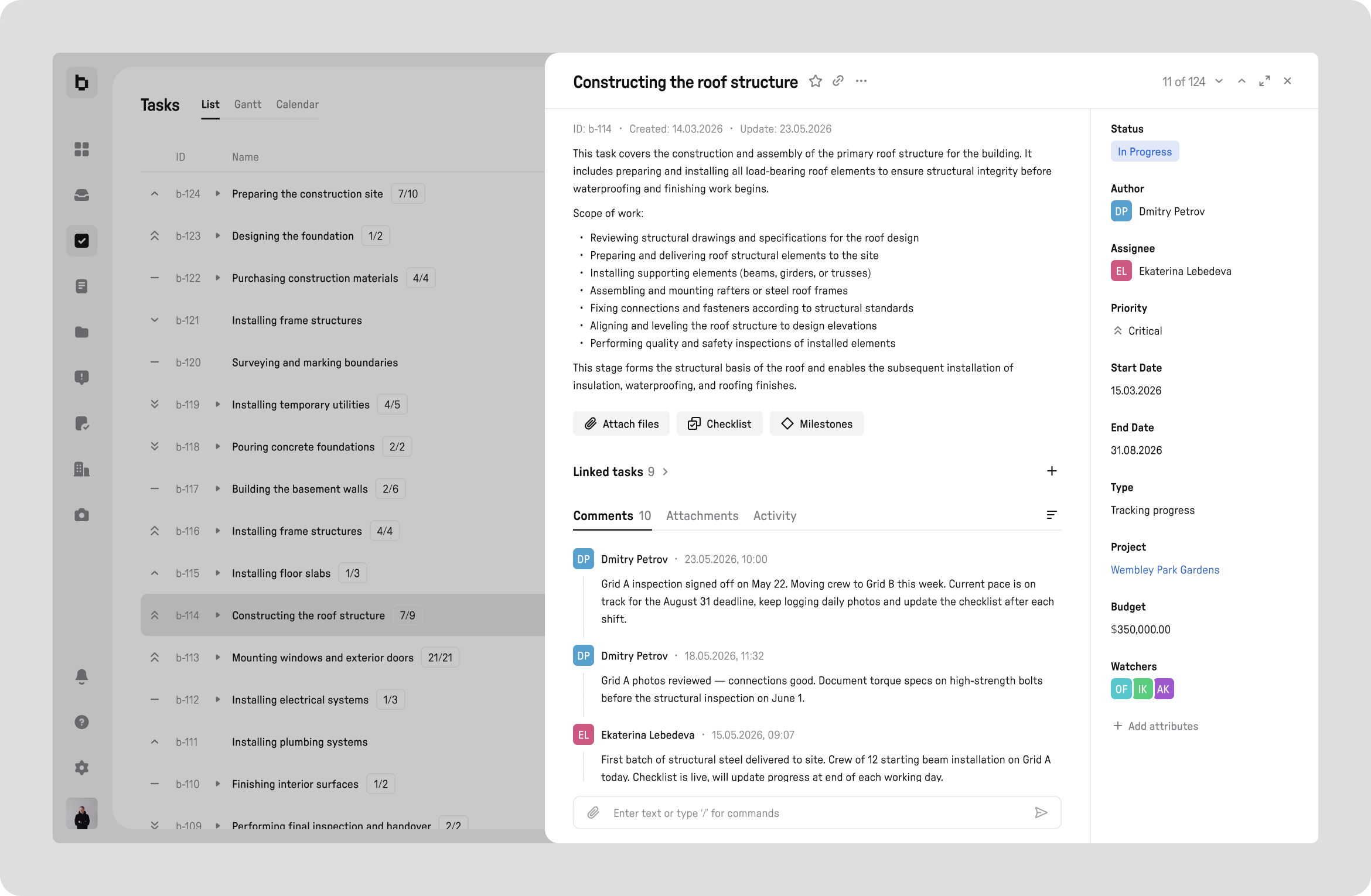The image size is (1371, 896).
Task: Open the documents icon in sidebar
Action: (x=81, y=286)
